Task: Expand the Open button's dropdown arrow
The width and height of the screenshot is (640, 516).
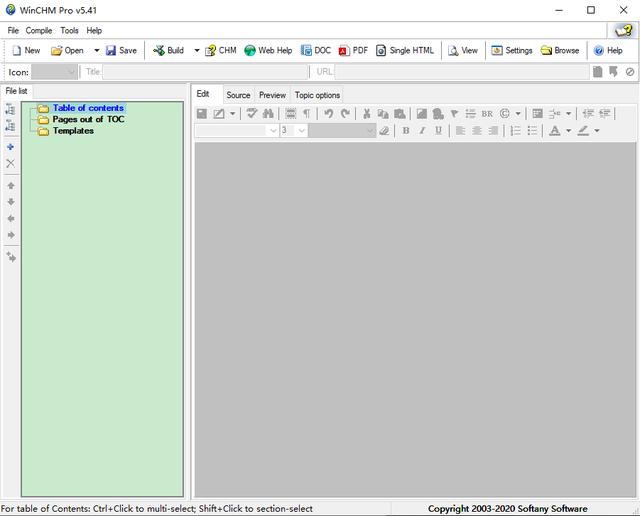Action: tap(97, 51)
